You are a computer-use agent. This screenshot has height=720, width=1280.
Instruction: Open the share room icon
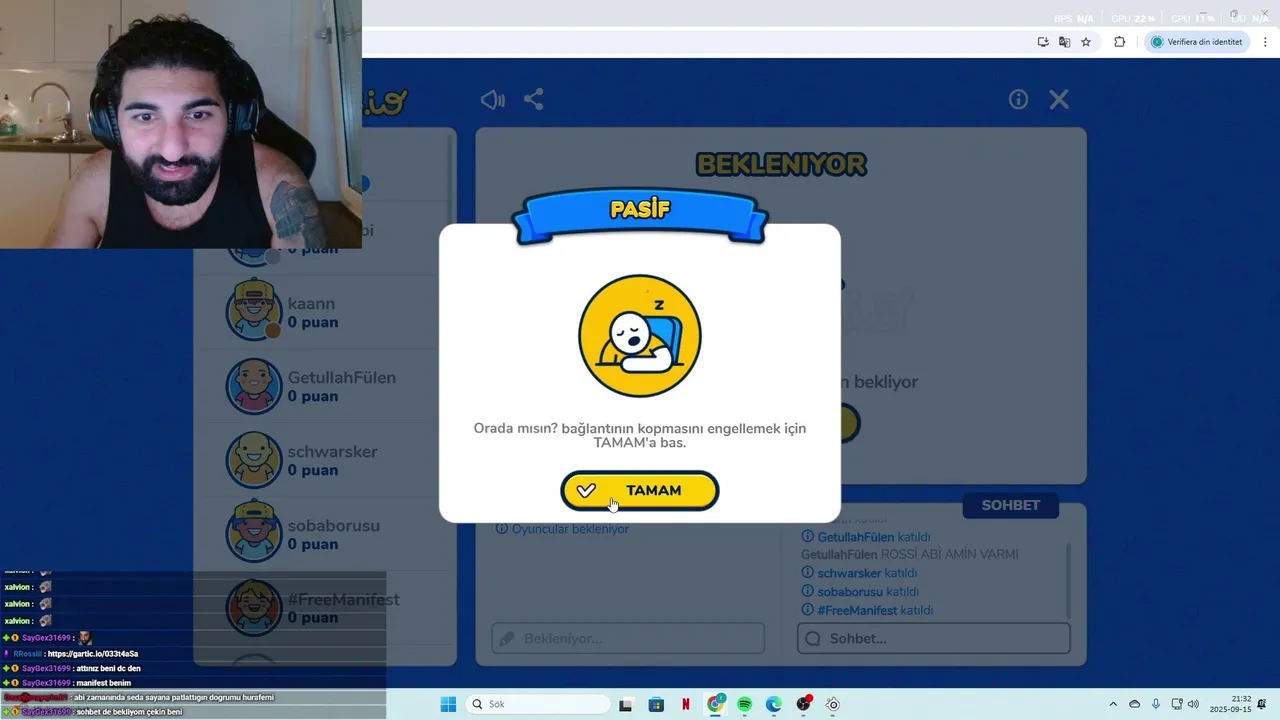534,100
